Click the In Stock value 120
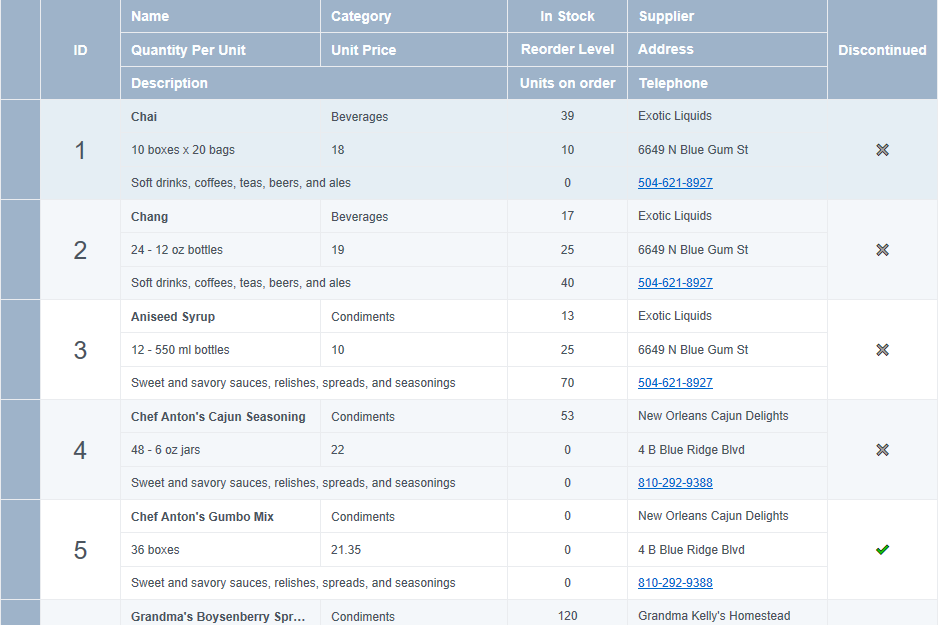Image resolution: width=938 pixels, height=625 pixels. coord(567,615)
